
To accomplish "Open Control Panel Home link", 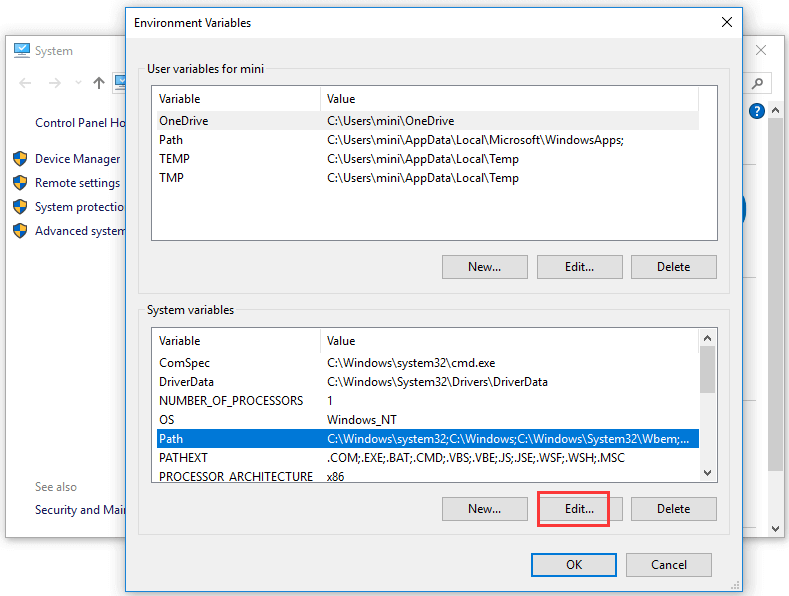I will (80, 123).
